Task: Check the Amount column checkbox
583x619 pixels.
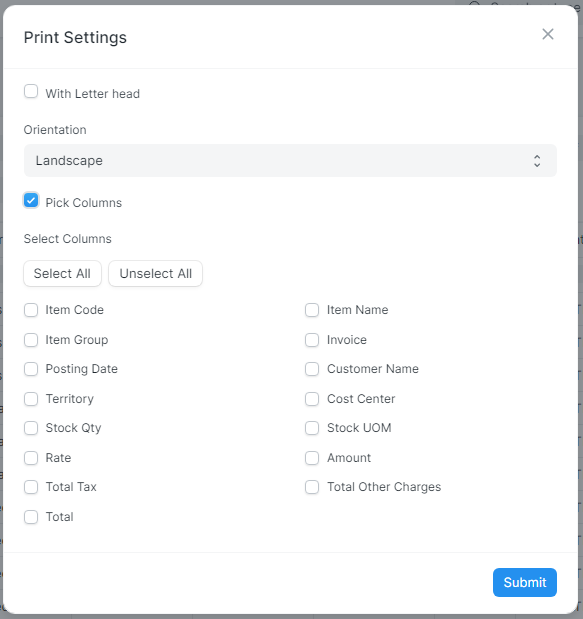Action: [x=312, y=458]
